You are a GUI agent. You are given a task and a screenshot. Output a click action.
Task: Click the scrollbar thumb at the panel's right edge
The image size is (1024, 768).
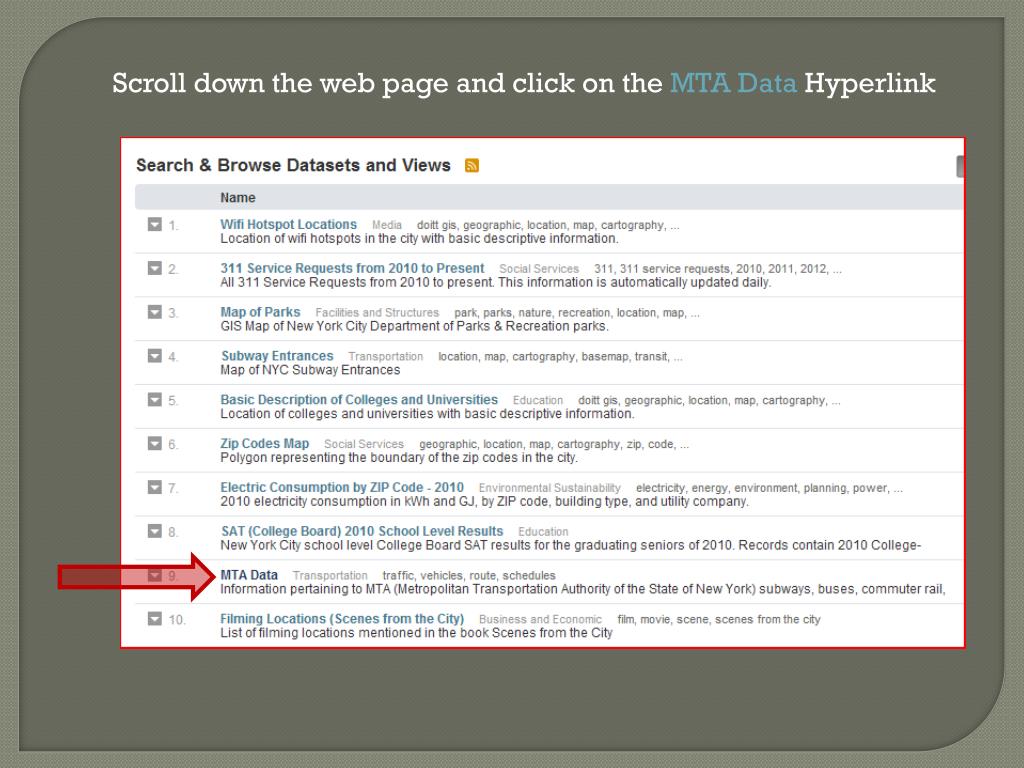[x=959, y=166]
